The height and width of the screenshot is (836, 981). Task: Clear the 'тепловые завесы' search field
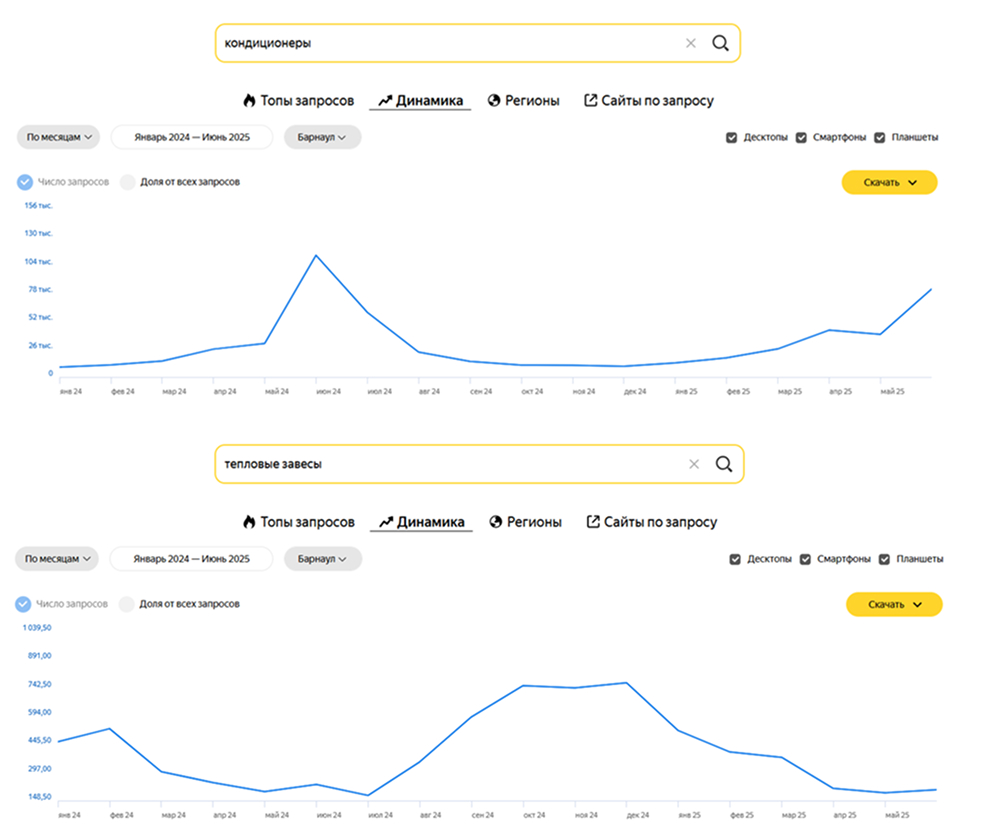click(x=694, y=464)
